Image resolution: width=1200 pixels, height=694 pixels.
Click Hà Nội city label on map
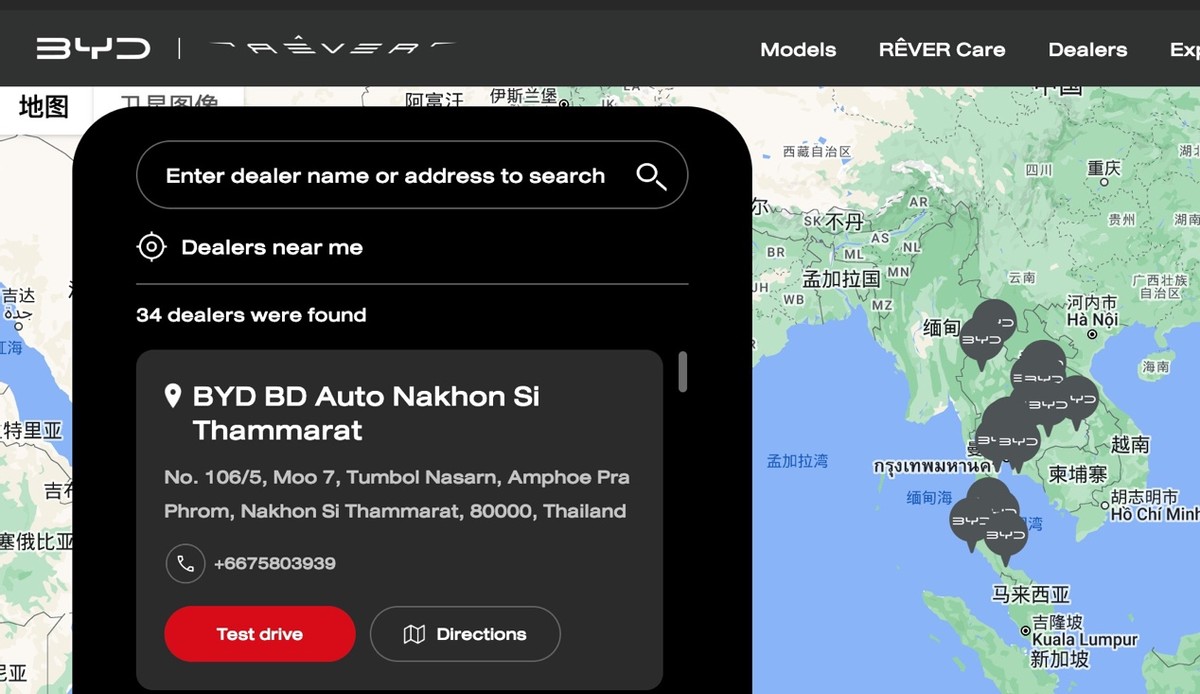1091,320
